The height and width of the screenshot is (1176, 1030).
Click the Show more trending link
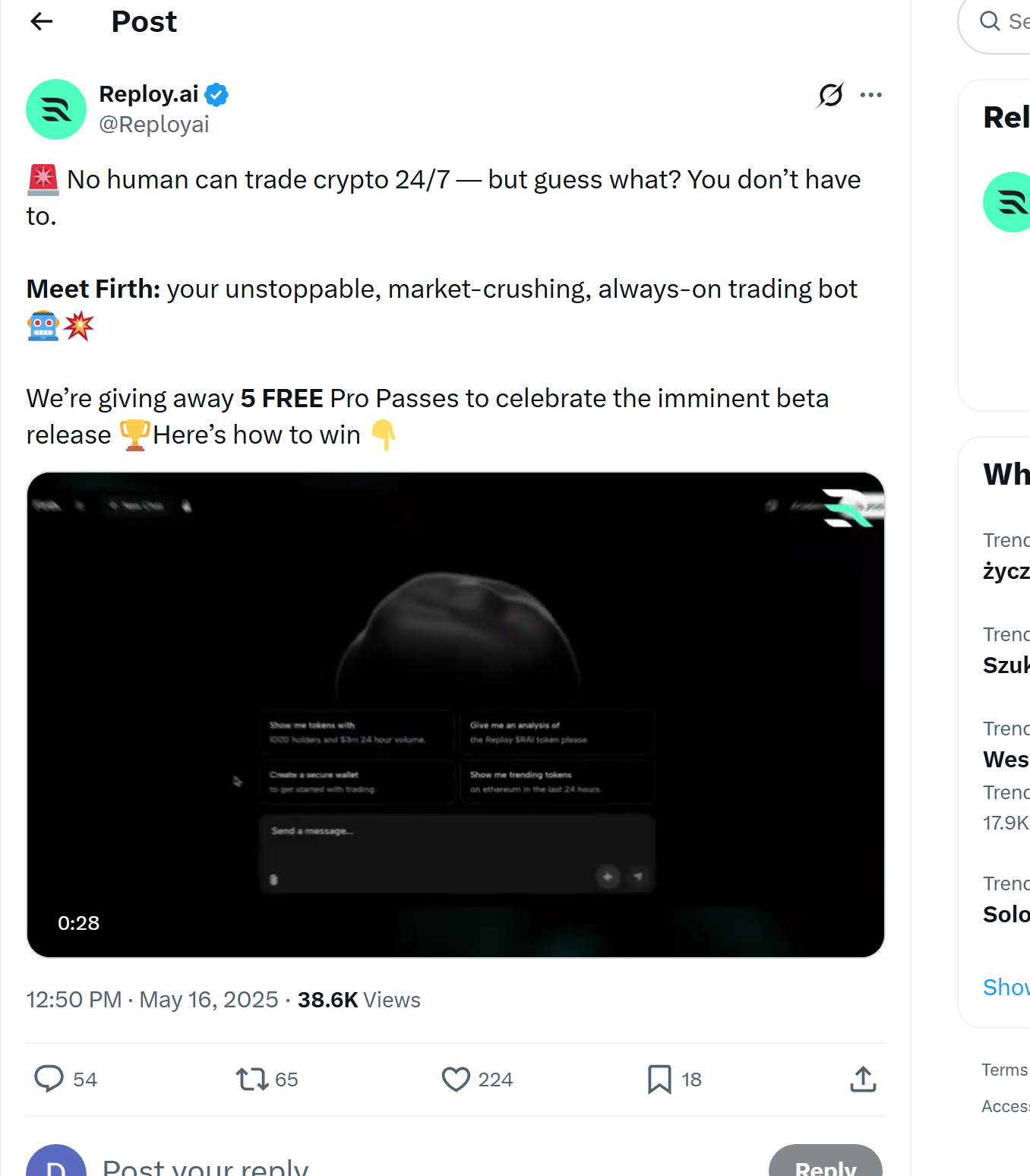coord(1004,986)
